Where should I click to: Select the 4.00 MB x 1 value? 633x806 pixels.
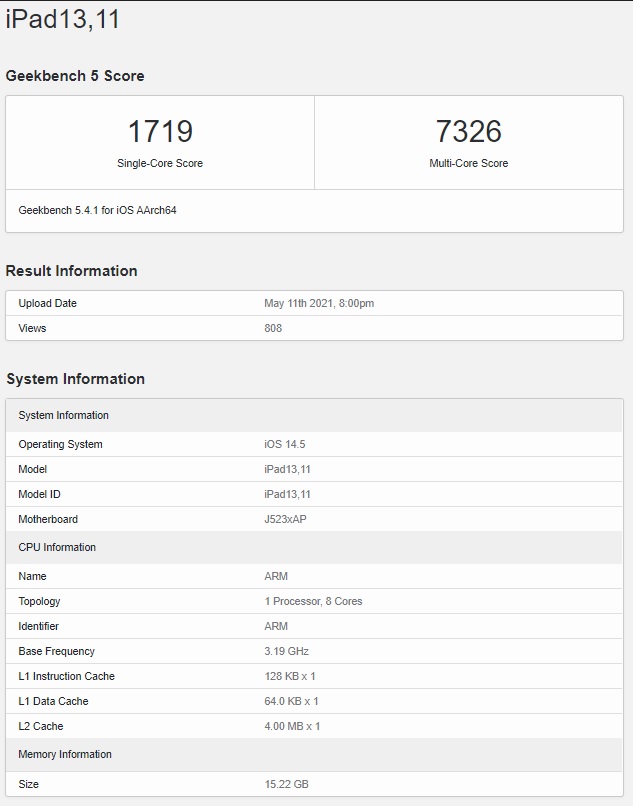click(292, 726)
